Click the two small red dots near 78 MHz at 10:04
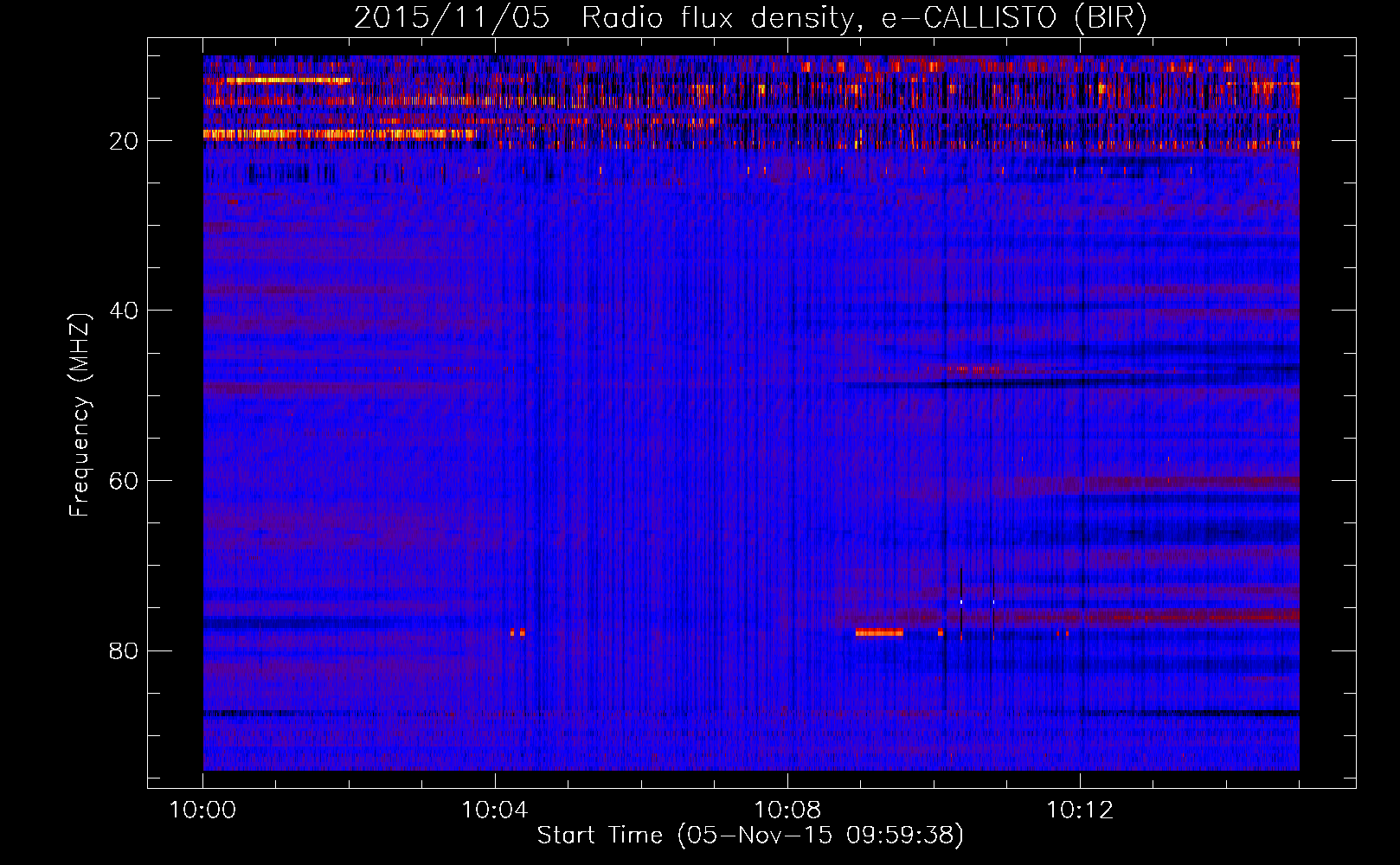 click(517, 633)
